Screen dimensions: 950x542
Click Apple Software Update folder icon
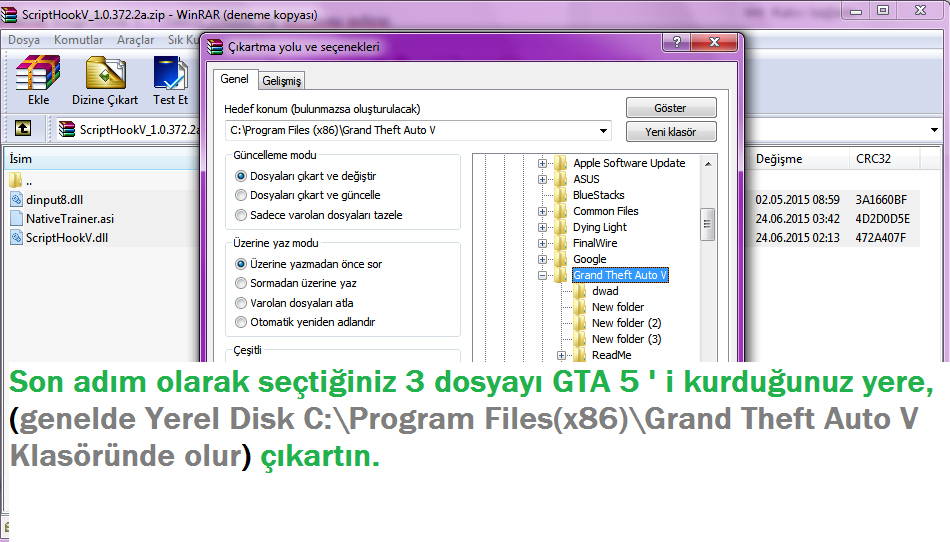pos(561,163)
